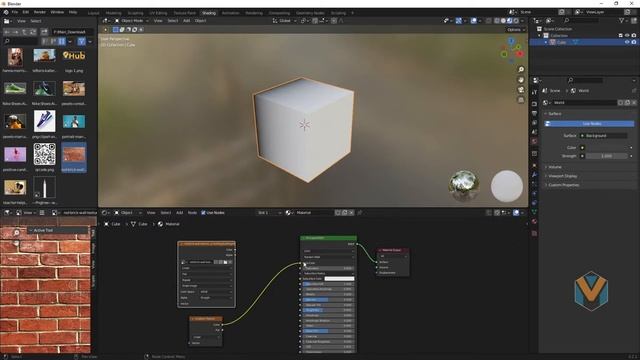This screenshot has height=360, width=640.
Task: Click the world Color swatch field
Action: coord(604,147)
